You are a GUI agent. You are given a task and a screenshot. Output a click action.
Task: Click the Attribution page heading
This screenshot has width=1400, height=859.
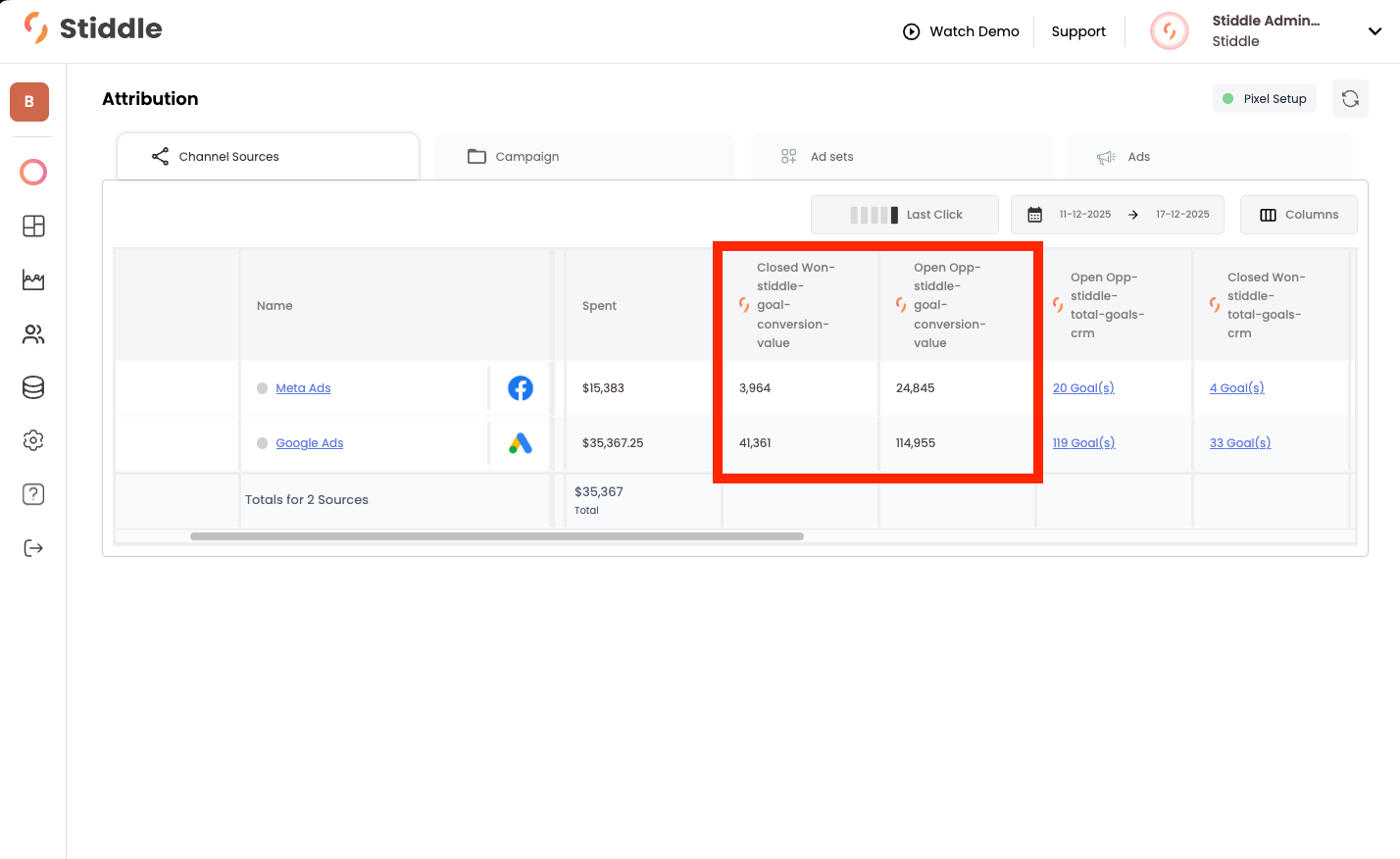pyautogui.click(x=150, y=99)
